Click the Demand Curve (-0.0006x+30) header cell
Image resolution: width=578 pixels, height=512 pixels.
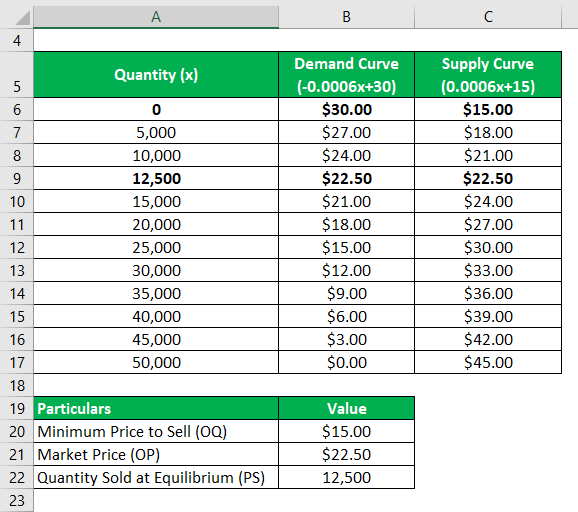(347, 75)
